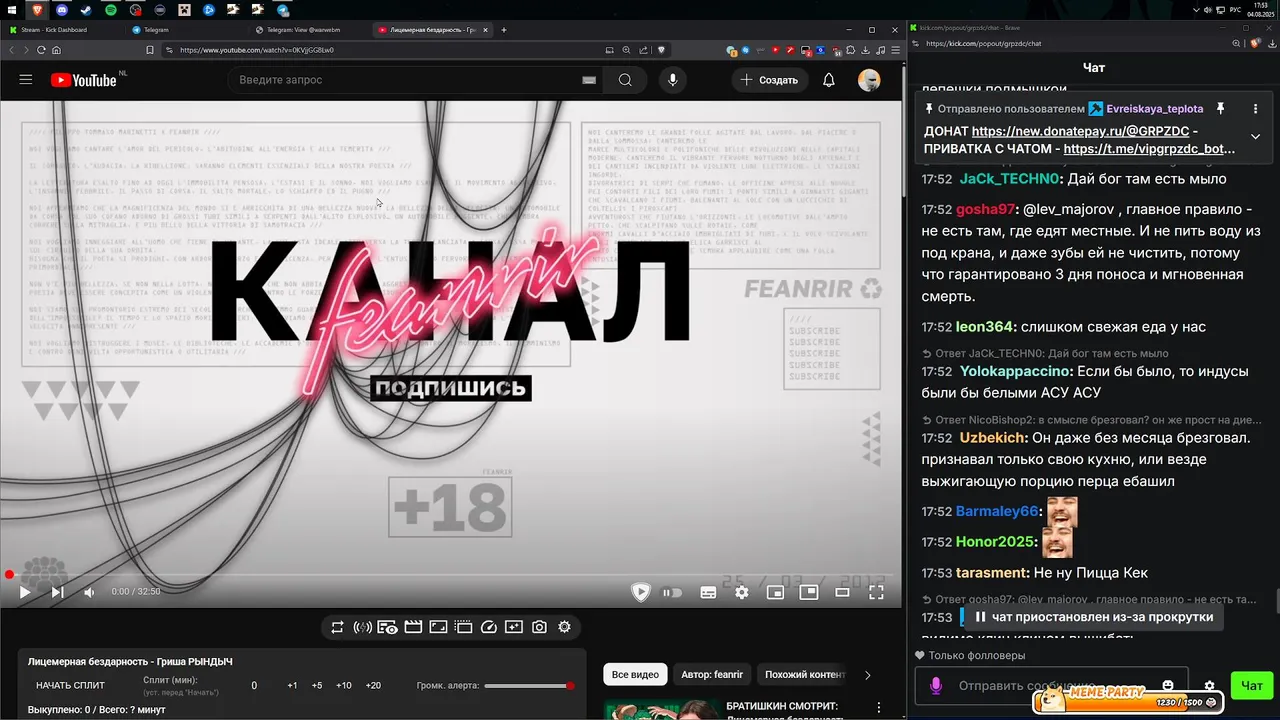The height and width of the screenshot is (720, 1280).
Task: Click the audio boost wave icon
Action: click(x=362, y=627)
